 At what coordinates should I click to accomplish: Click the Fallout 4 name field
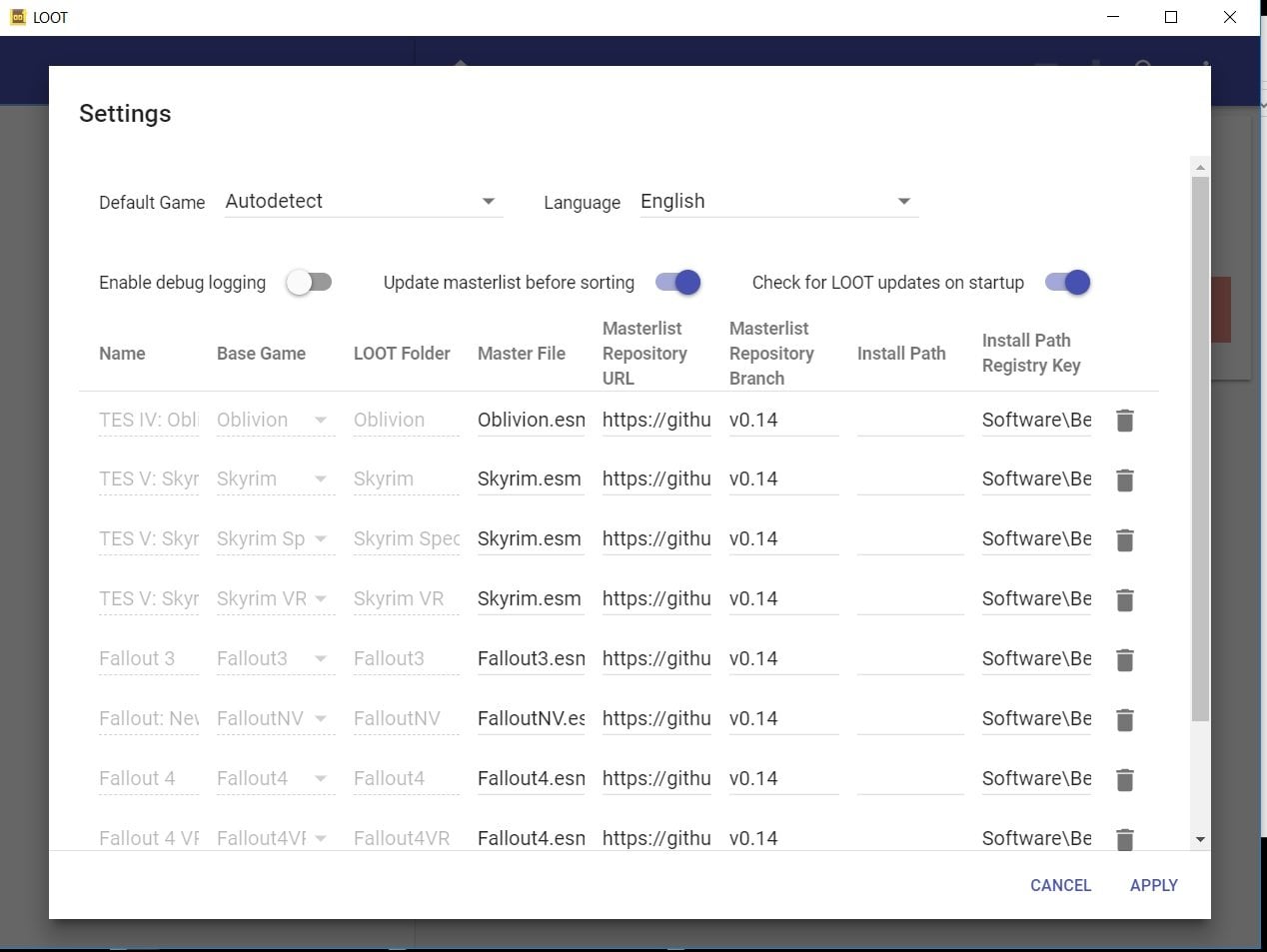click(149, 779)
